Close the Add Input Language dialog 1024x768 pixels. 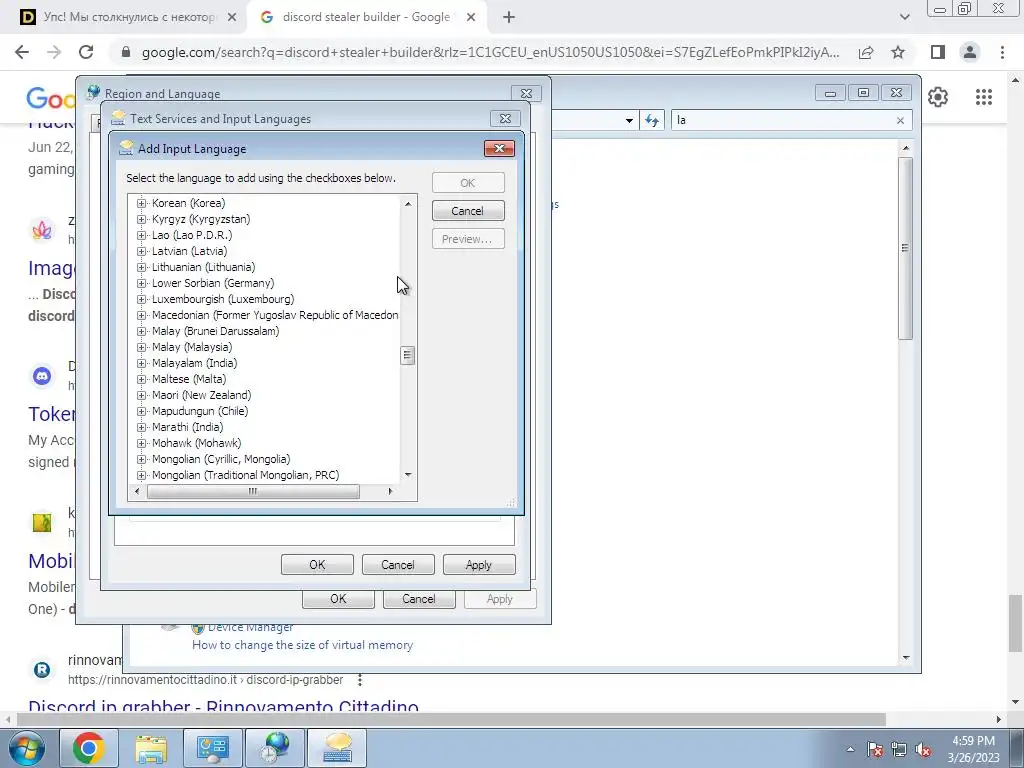point(499,148)
